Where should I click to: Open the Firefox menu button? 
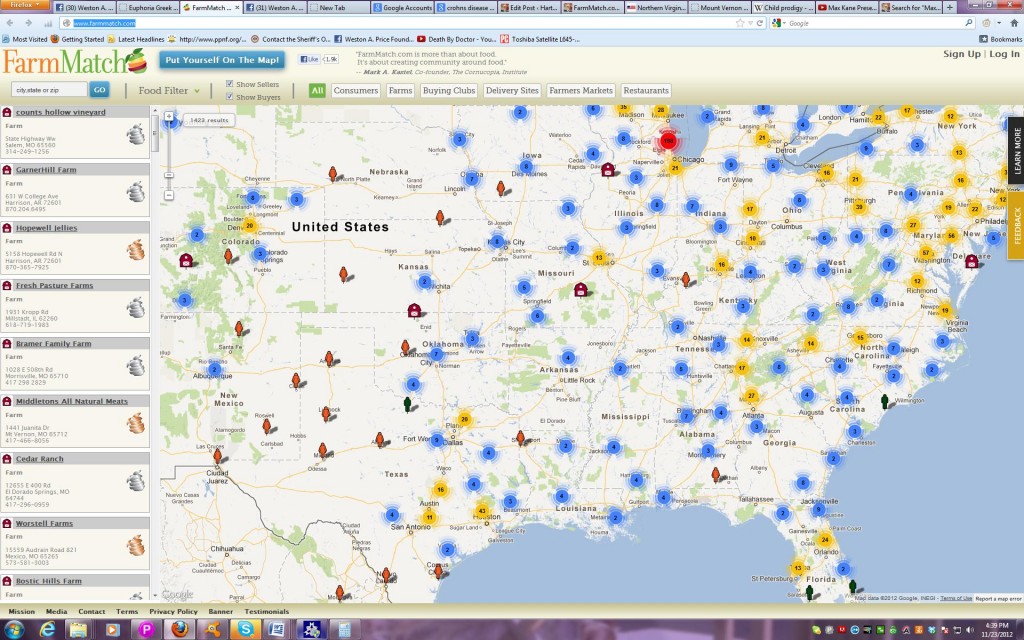coord(24,5)
